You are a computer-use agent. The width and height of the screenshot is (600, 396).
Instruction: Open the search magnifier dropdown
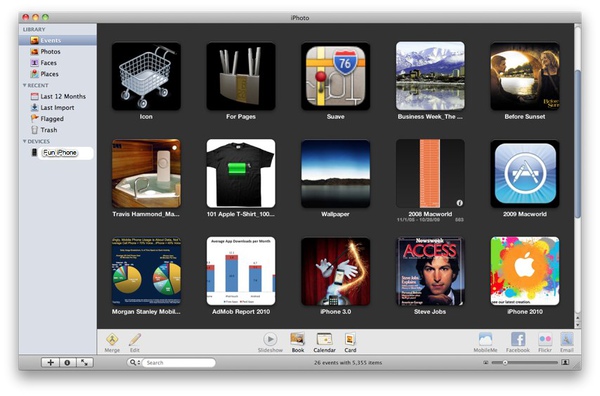point(134,362)
